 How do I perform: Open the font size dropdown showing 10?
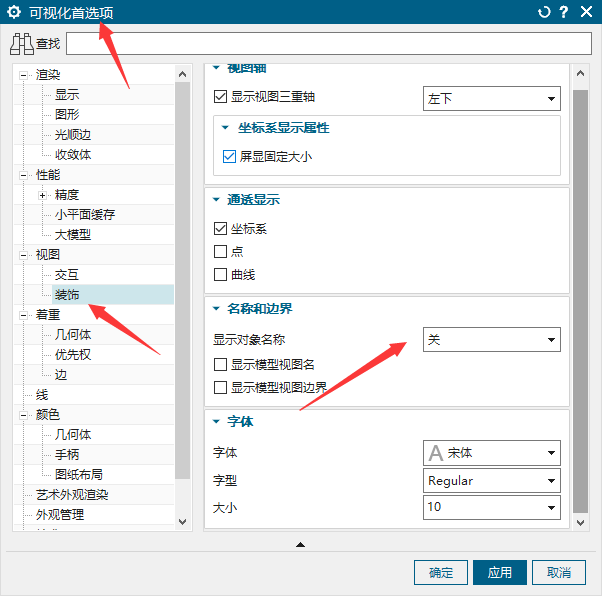491,508
